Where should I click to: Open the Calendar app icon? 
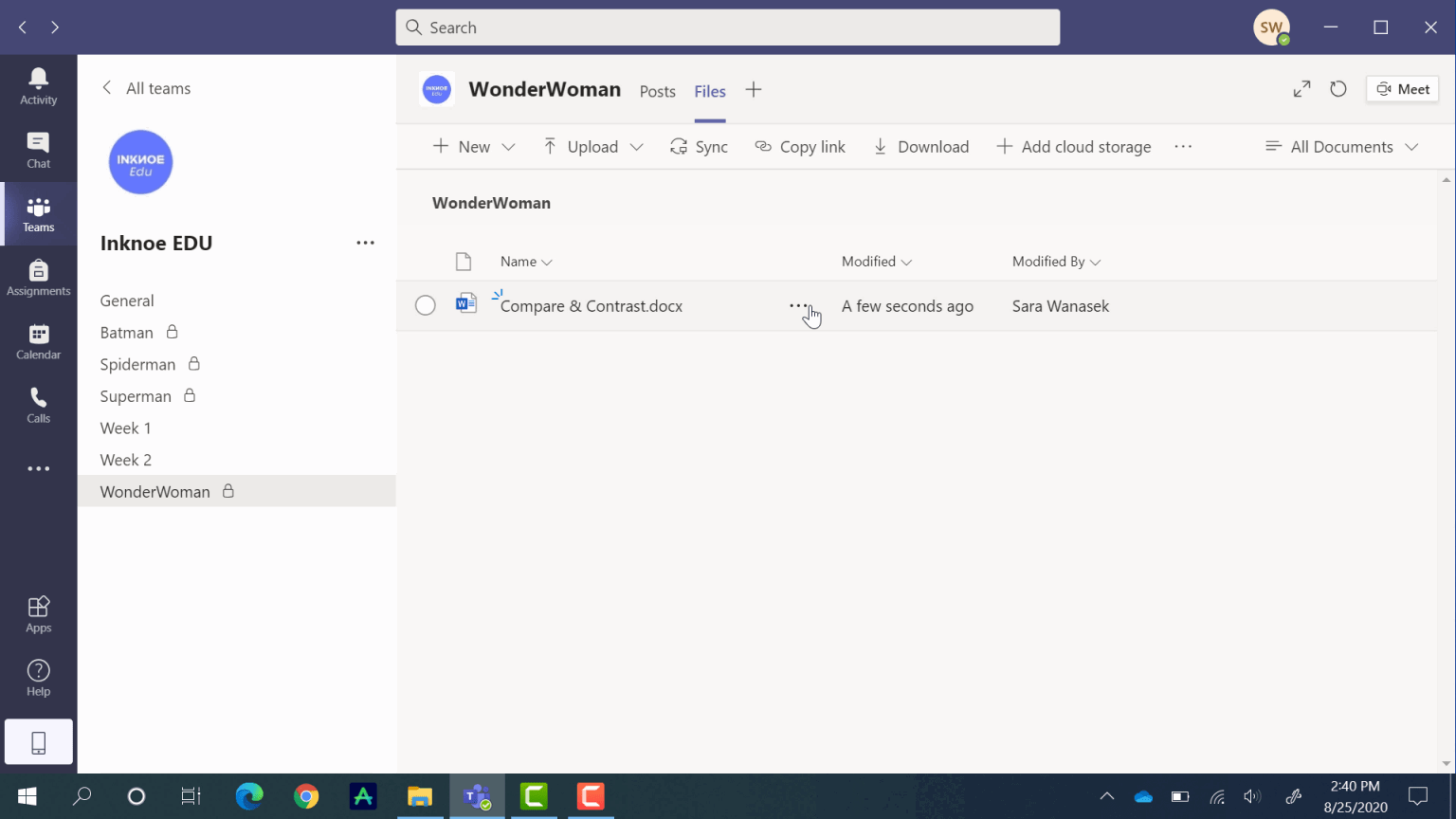click(x=38, y=341)
